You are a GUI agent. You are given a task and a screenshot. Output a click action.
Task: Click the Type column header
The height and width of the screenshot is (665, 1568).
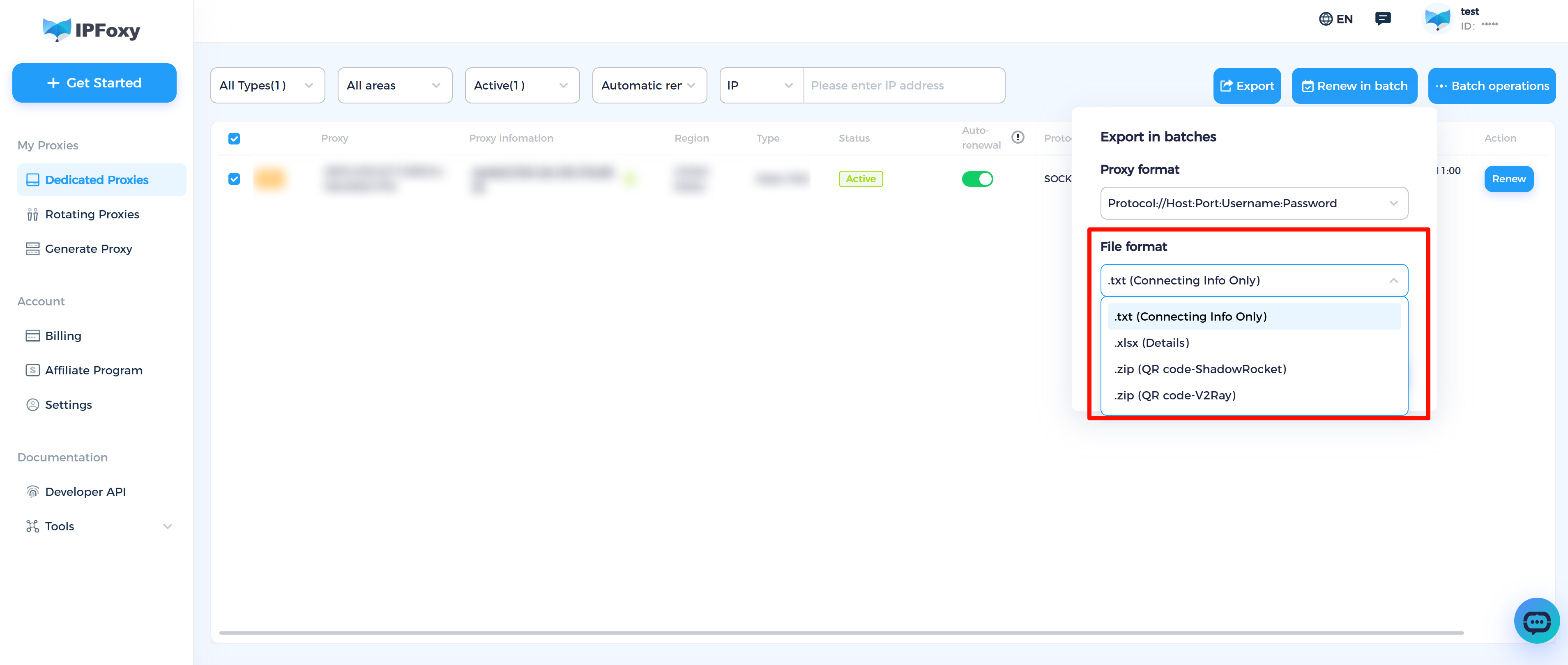[x=767, y=138]
